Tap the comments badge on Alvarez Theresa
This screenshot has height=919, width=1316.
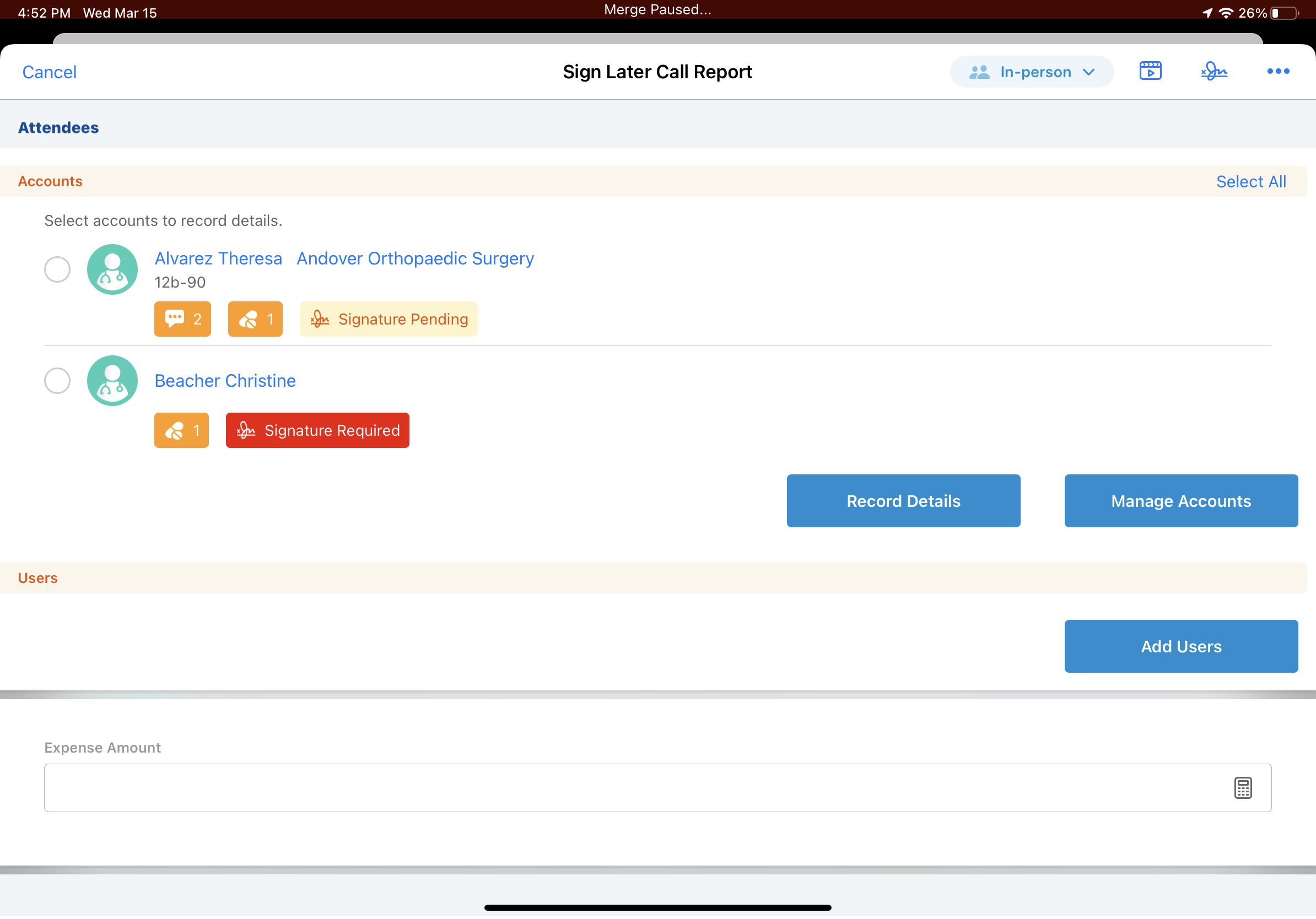tap(182, 318)
